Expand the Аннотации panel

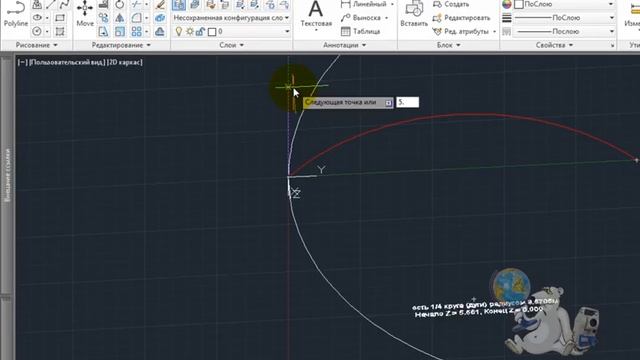click(344, 45)
